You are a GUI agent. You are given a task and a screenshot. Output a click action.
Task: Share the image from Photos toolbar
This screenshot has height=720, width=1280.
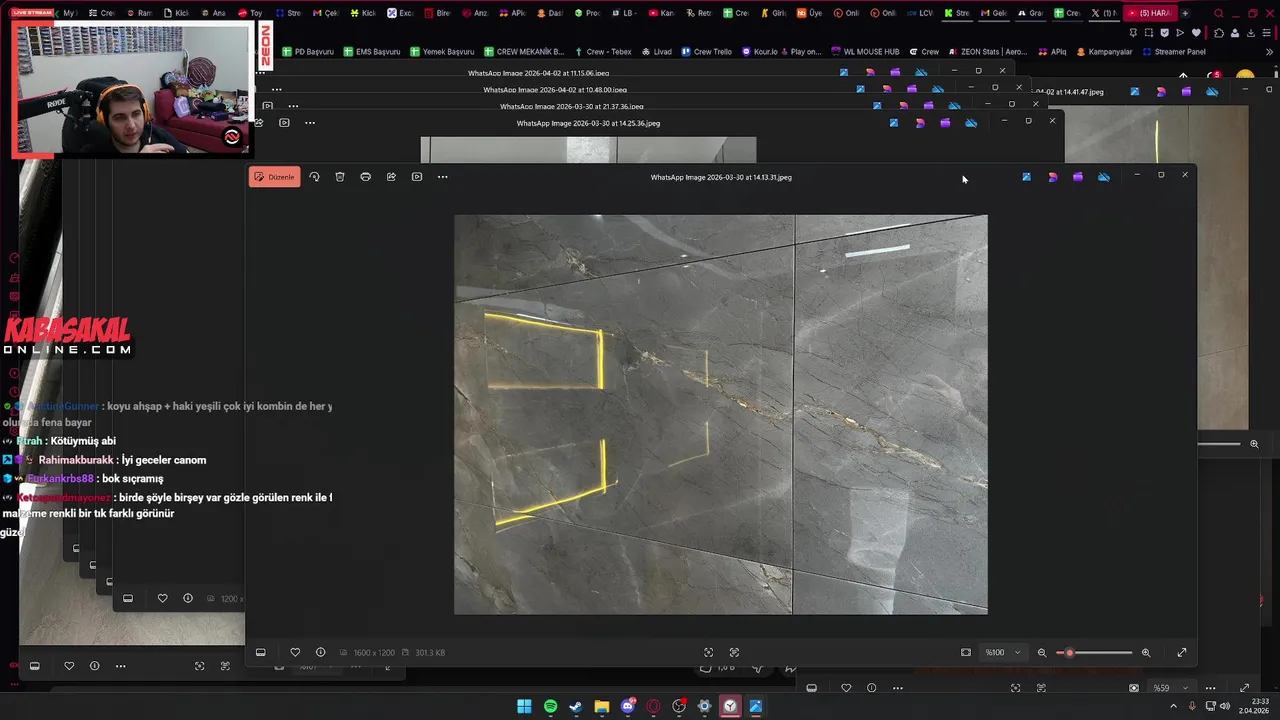(x=391, y=177)
